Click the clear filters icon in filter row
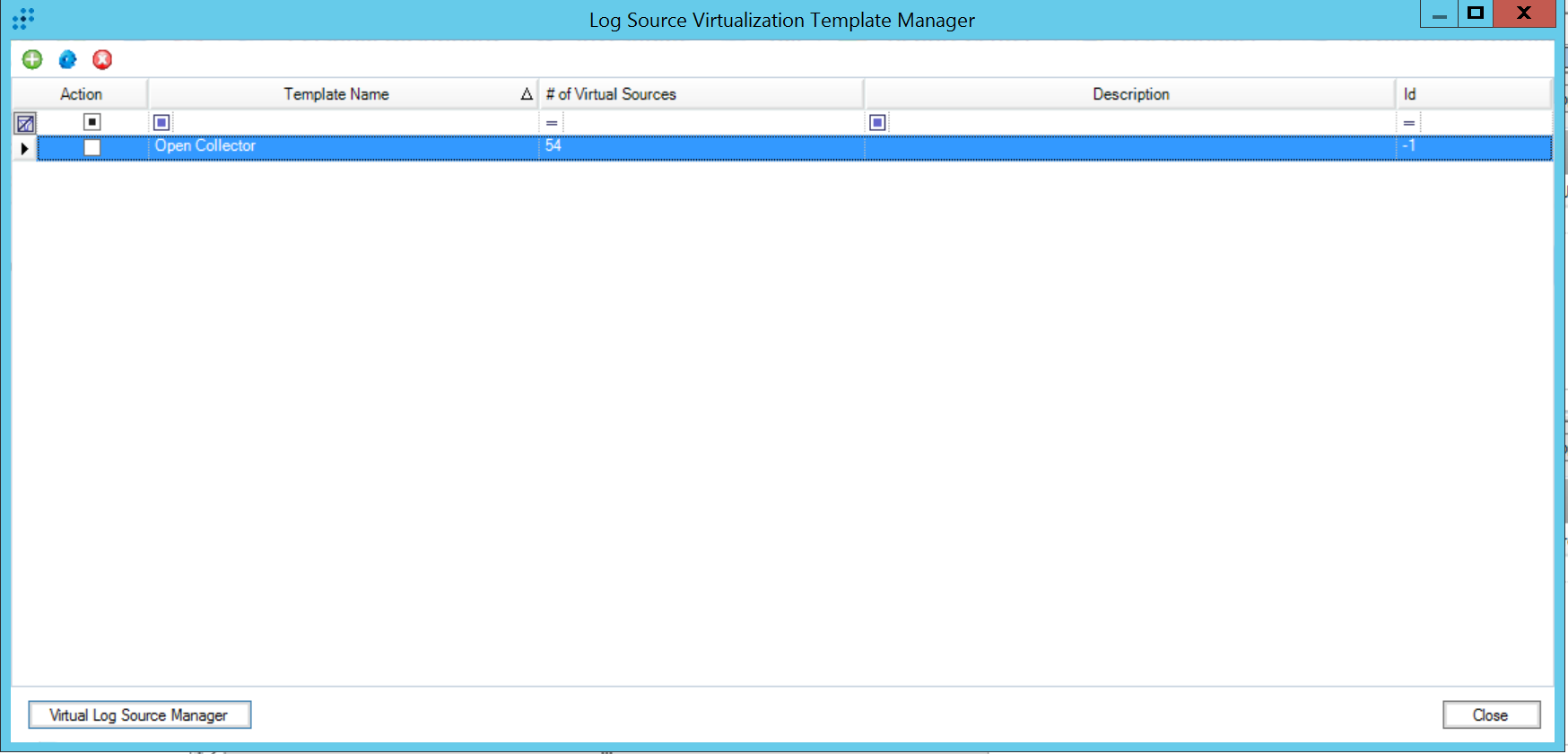Viewport: 1568px width, 754px height. point(25,123)
